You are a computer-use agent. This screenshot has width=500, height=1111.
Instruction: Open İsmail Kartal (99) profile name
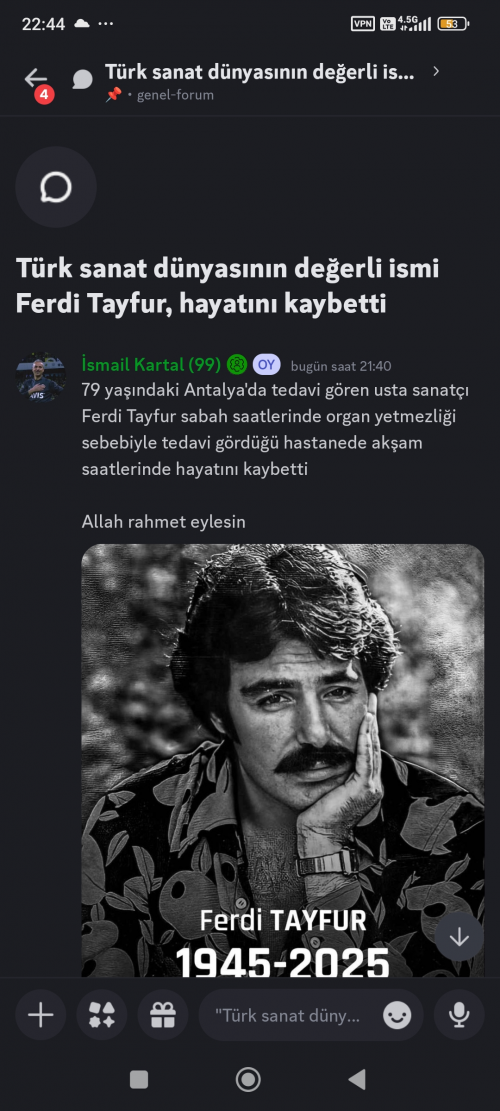(151, 365)
